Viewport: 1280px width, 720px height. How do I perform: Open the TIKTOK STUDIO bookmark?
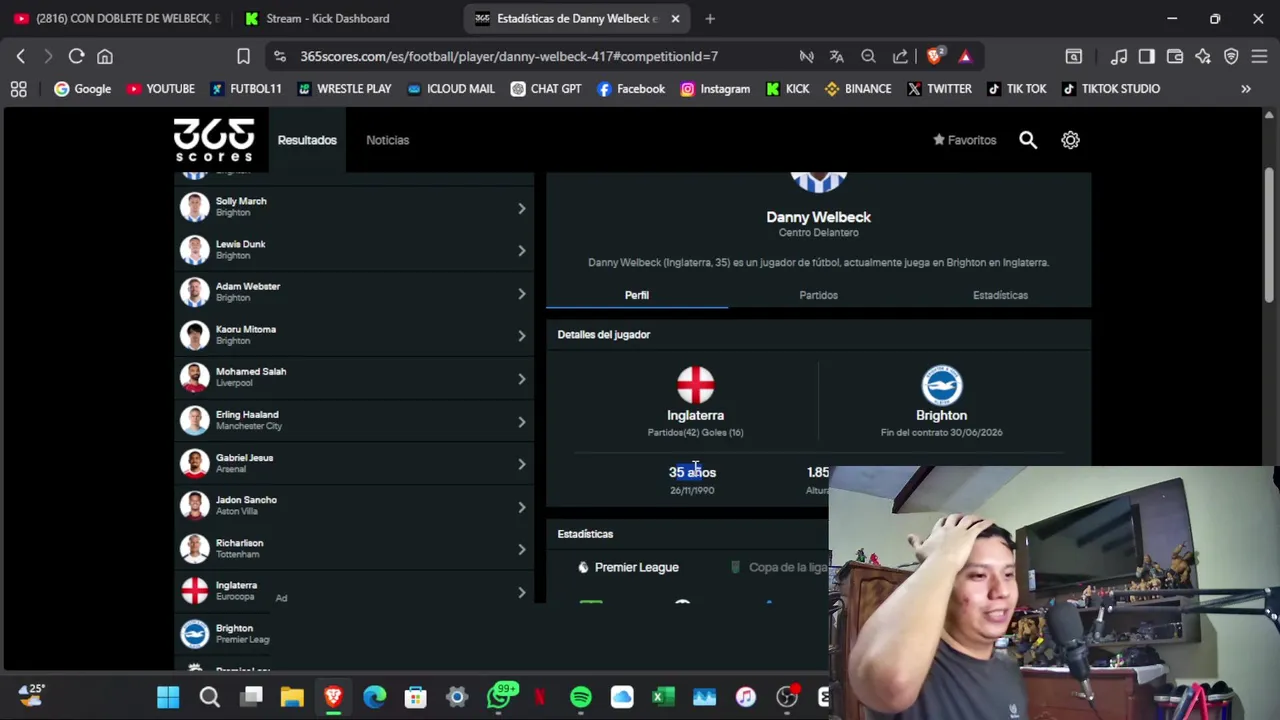1110,89
